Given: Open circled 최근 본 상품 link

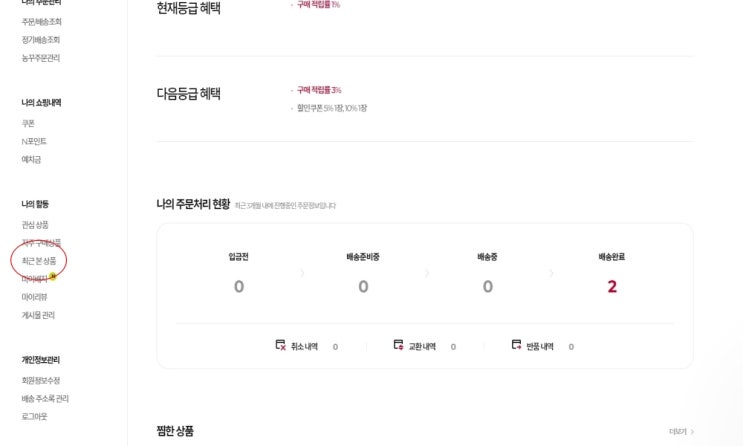Looking at the screenshot, I should 40,260.
